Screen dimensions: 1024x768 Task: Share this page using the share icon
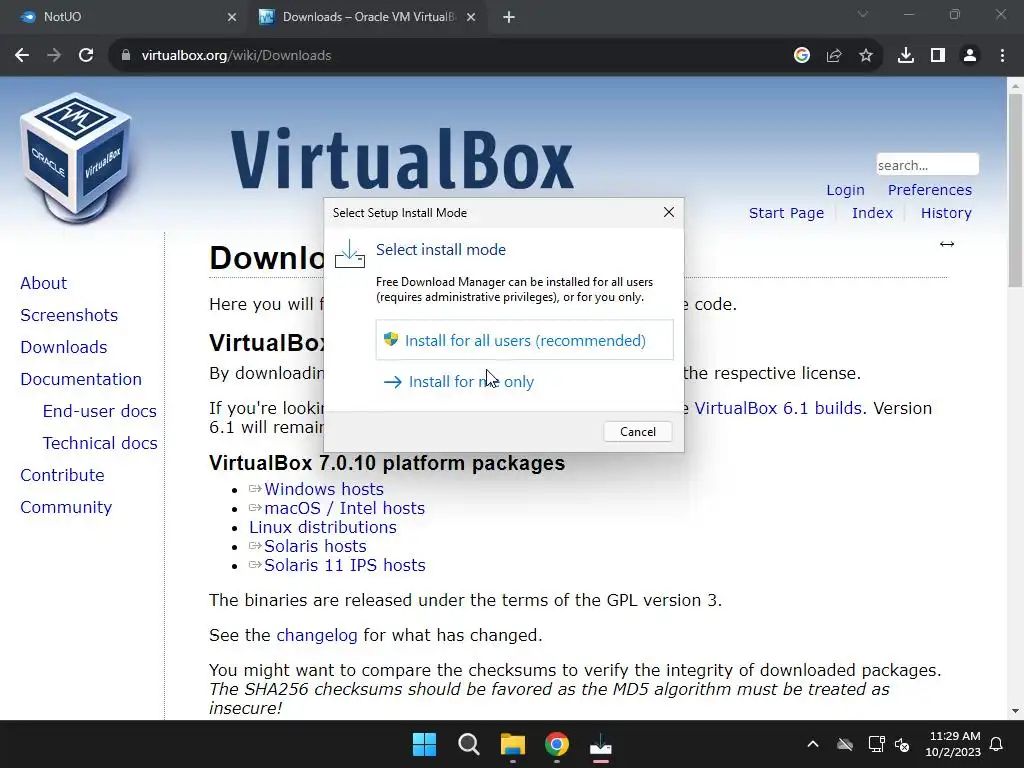834,56
